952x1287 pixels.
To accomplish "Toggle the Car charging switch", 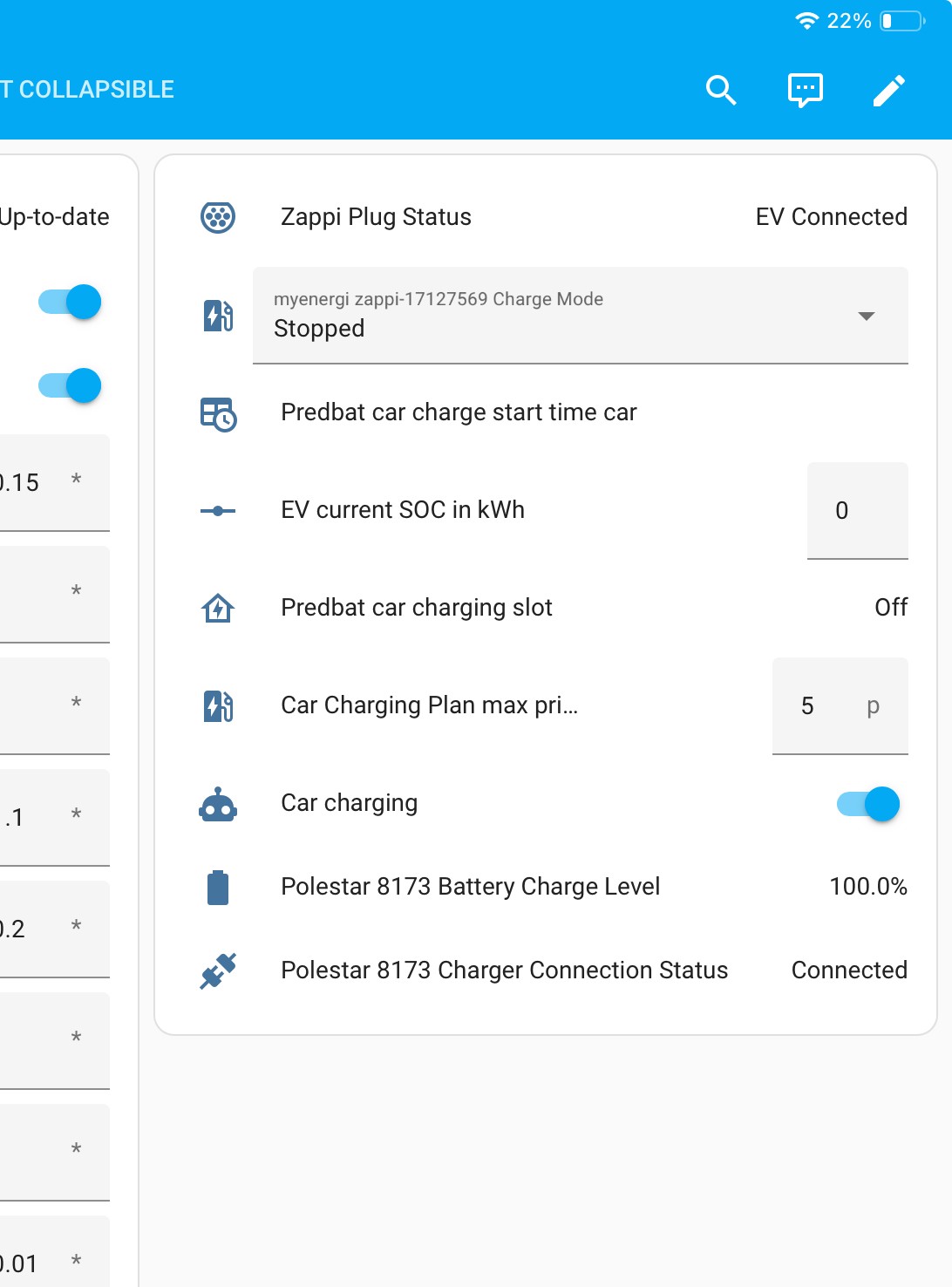I will [868, 804].
